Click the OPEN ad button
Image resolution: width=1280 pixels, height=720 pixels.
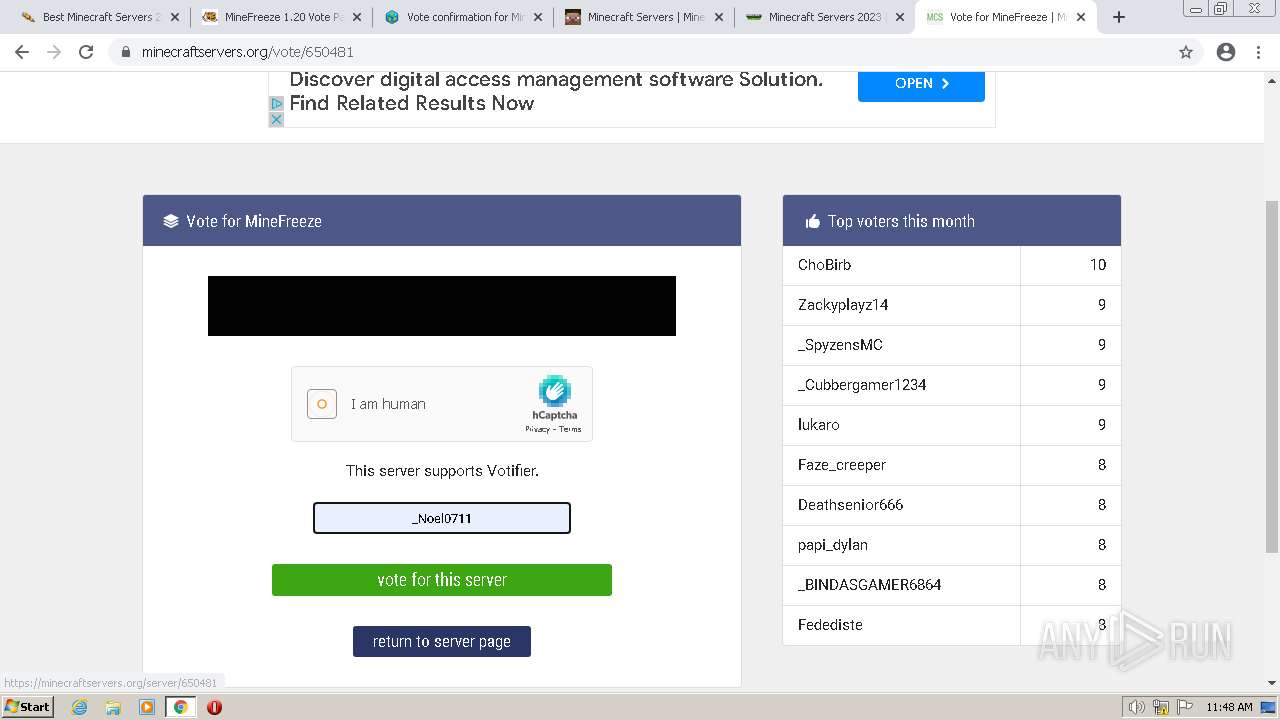click(x=921, y=84)
